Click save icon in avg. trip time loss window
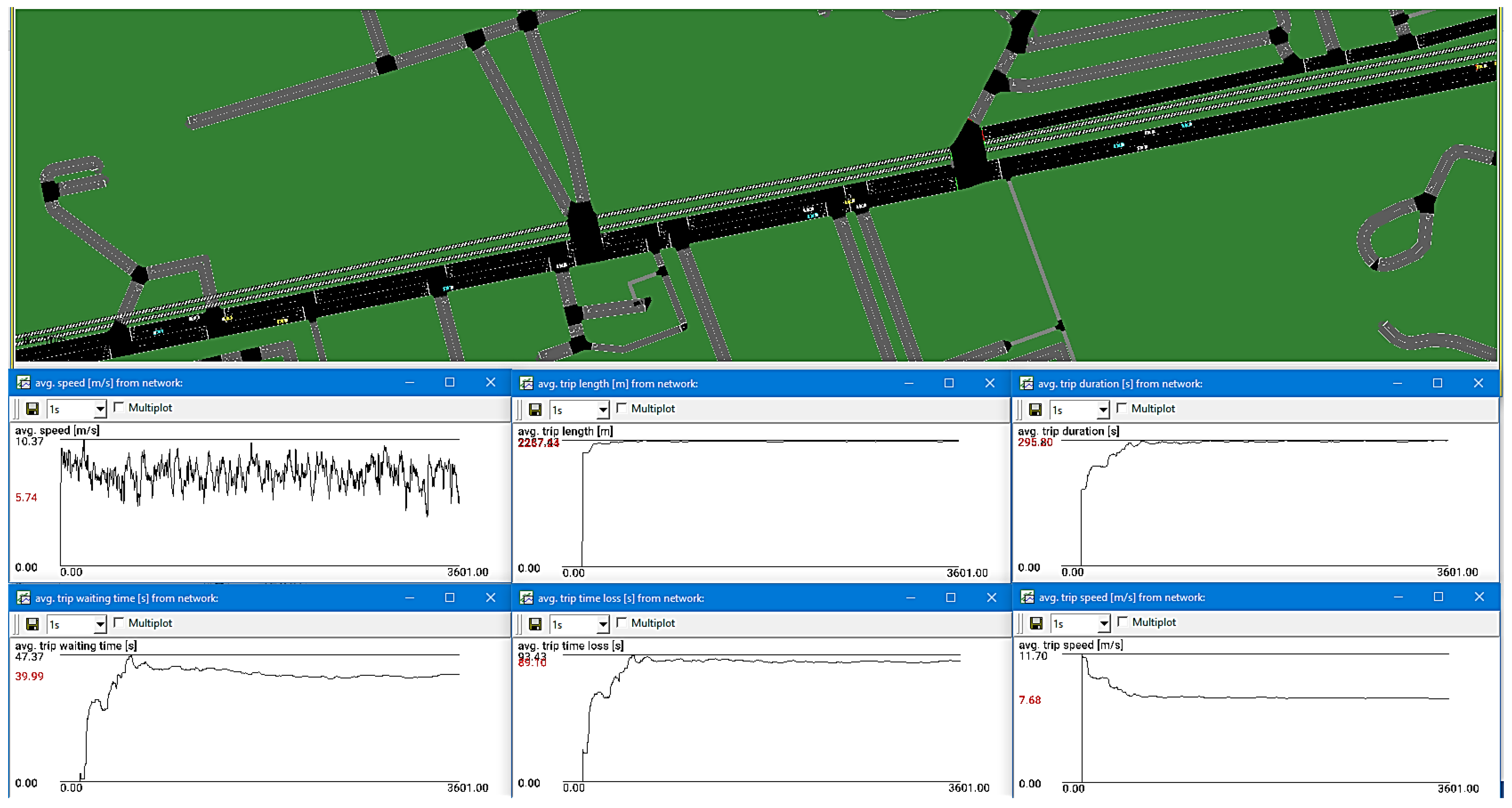1512x808 pixels. click(535, 624)
